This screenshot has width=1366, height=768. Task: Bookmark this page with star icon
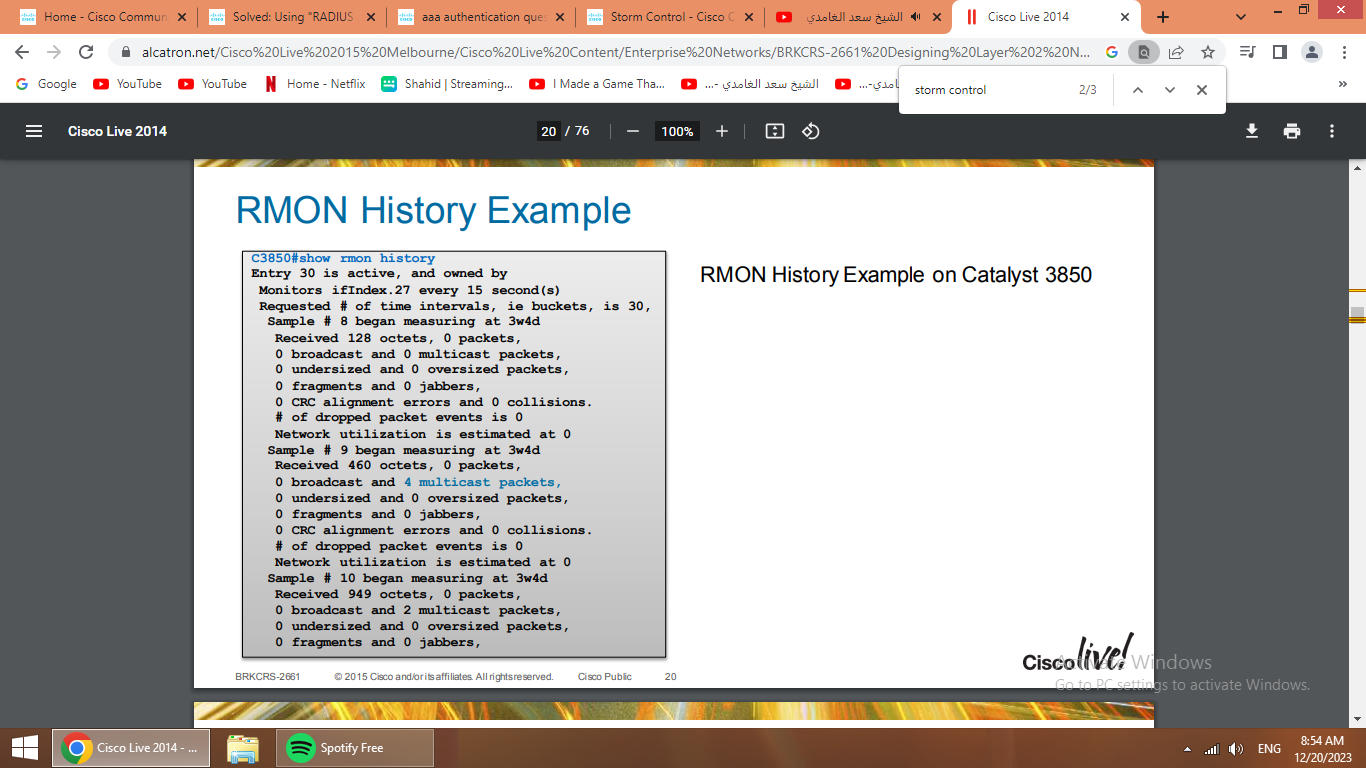pos(1208,52)
